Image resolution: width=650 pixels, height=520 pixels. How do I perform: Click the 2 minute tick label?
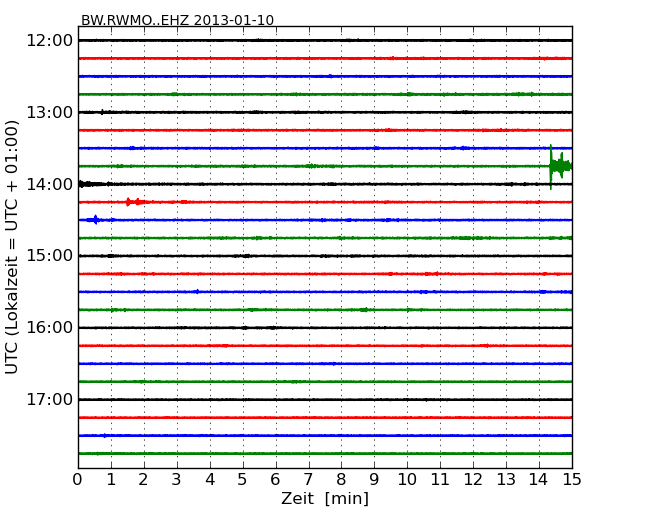143,480
